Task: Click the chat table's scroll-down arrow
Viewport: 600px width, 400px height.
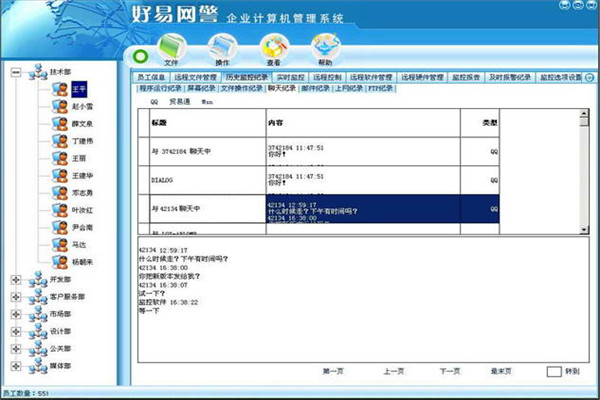Action: 584,230
